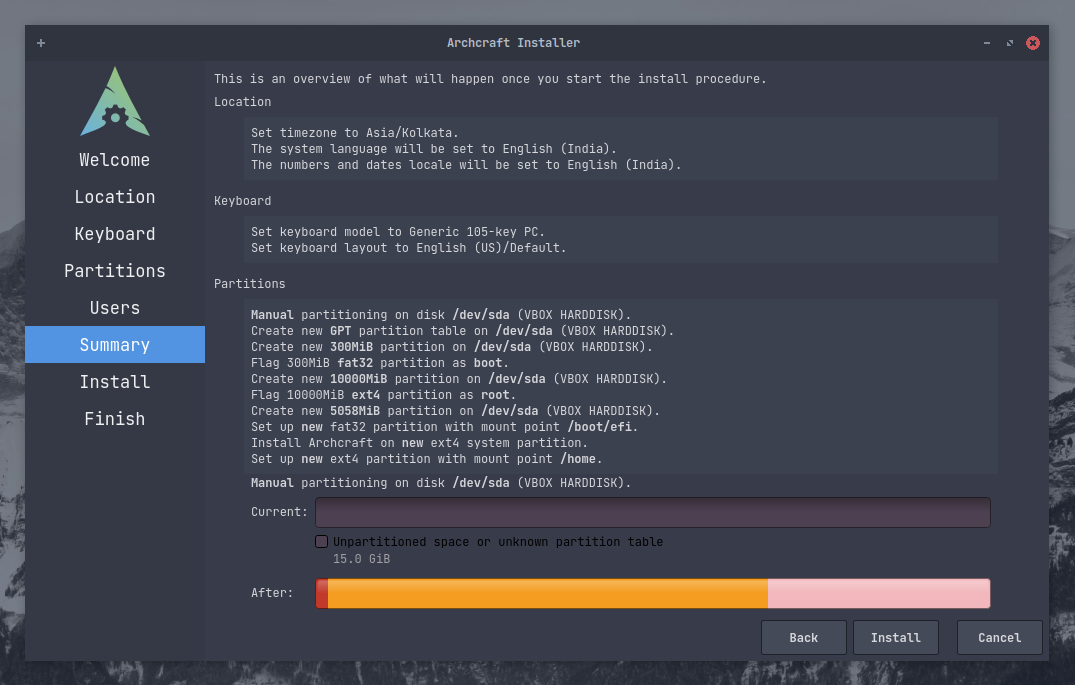Click 'Create new 300MiB partition' line
The height and width of the screenshot is (685, 1075).
[x=452, y=347]
